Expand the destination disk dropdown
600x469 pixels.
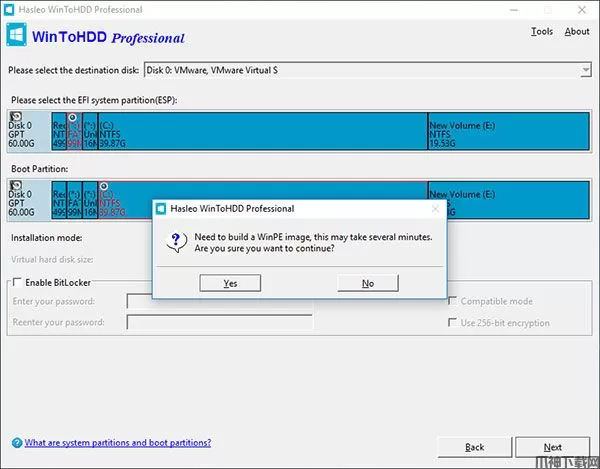tap(585, 70)
